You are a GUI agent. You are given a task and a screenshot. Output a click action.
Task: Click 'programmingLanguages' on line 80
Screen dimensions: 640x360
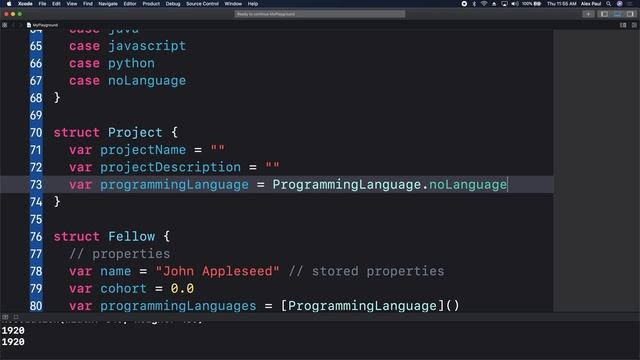(178, 306)
